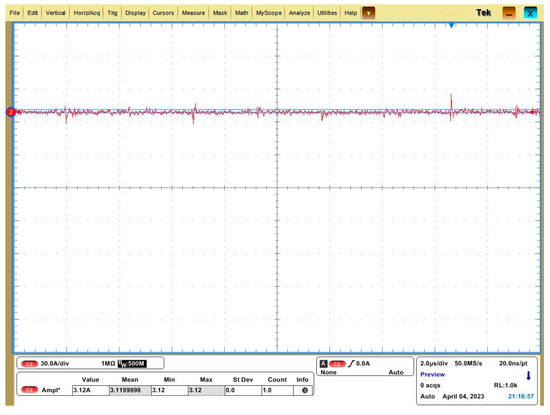Click the C2 badge in Ampl measurement row

tap(29, 390)
